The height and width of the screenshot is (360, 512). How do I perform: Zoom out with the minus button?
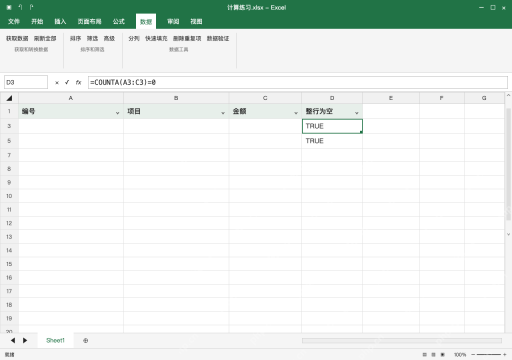(473, 355)
